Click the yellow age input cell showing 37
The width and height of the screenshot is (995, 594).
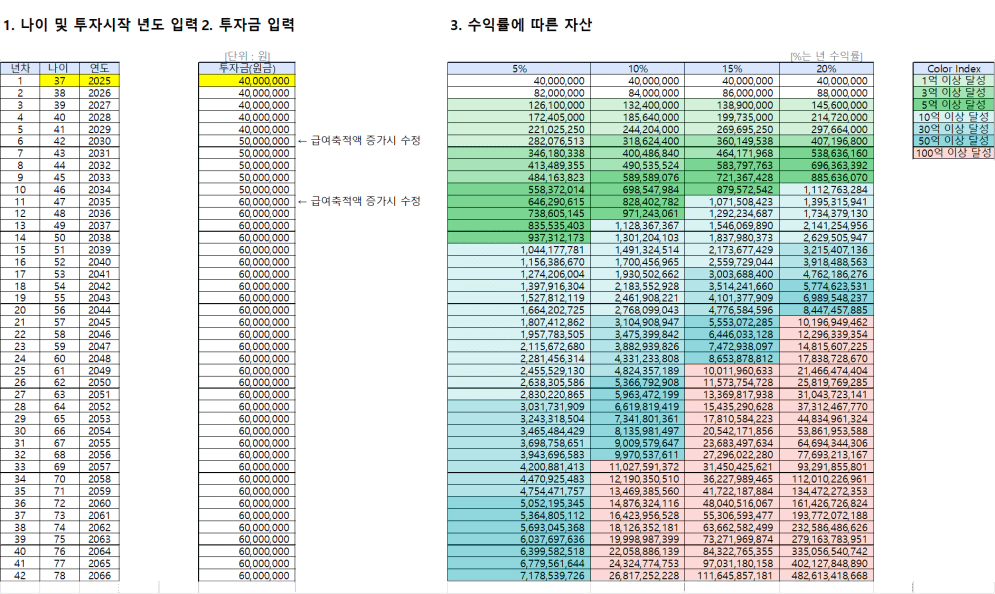click(60, 81)
